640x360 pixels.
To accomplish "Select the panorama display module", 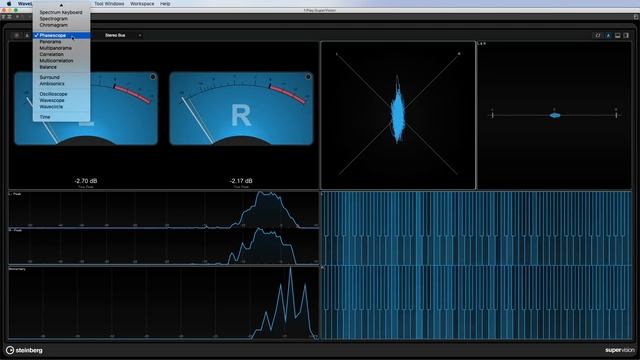I will 554,115.
